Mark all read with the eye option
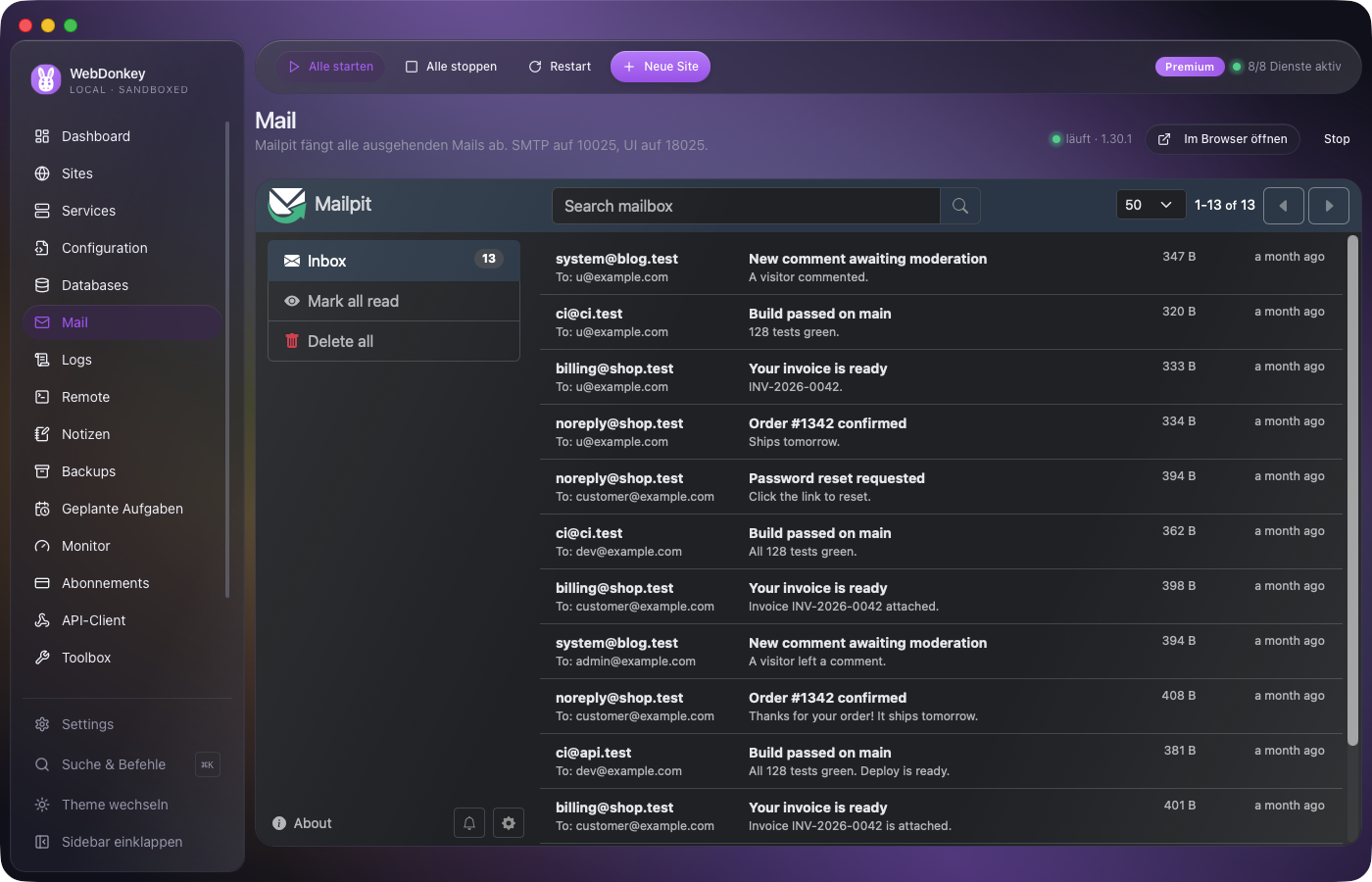This screenshot has width=1372, height=882. pyautogui.click(x=394, y=301)
